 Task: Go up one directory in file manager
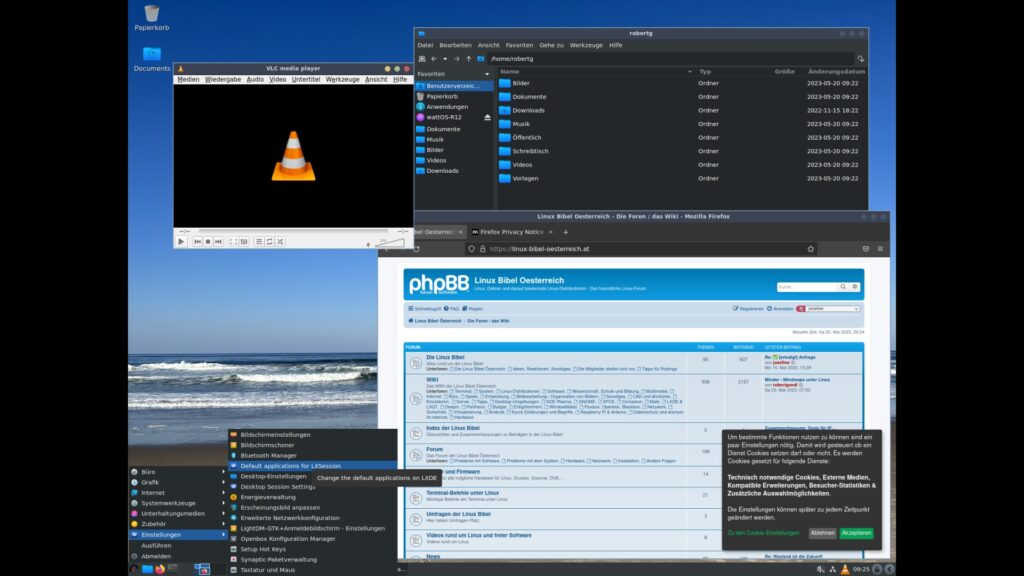pyautogui.click(x=468, y=59)
